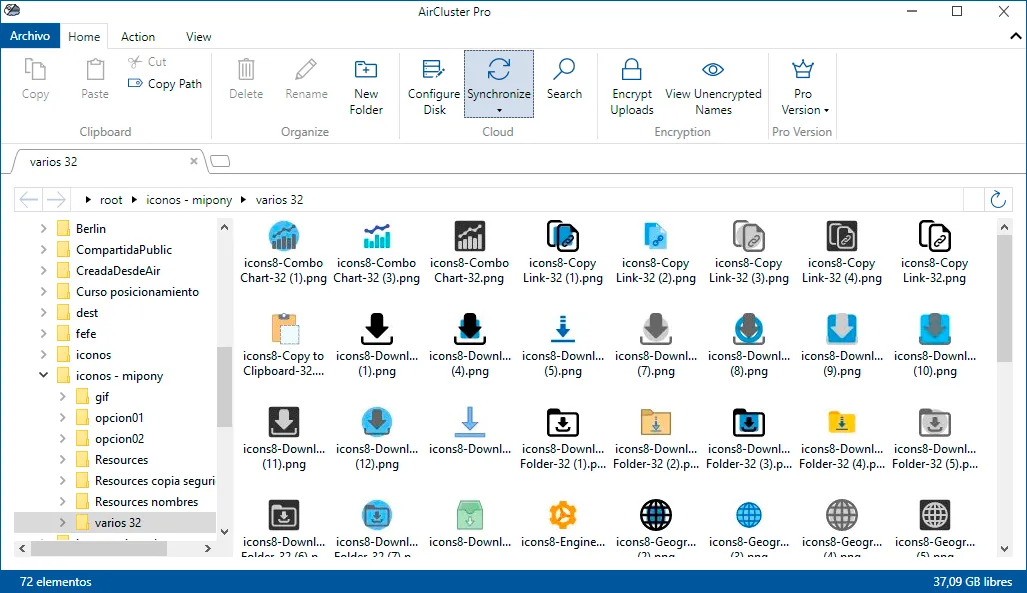Select the opcion01 folder in tree

tap(119, 417)
